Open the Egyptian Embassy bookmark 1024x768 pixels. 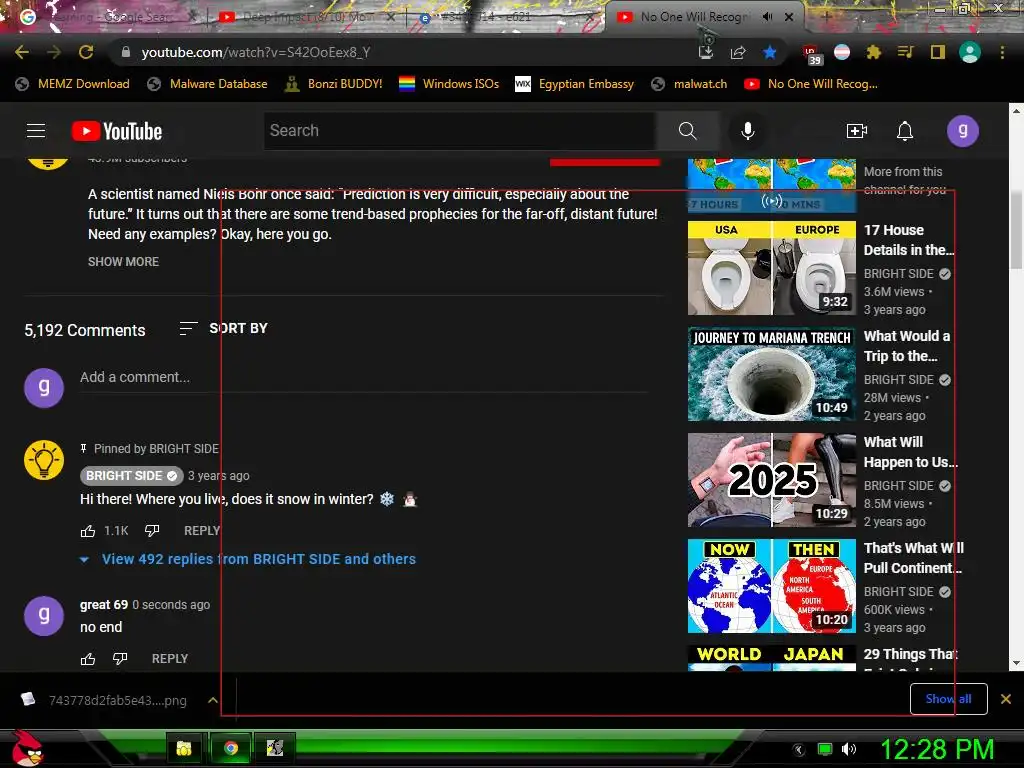(x=575, y=84)
